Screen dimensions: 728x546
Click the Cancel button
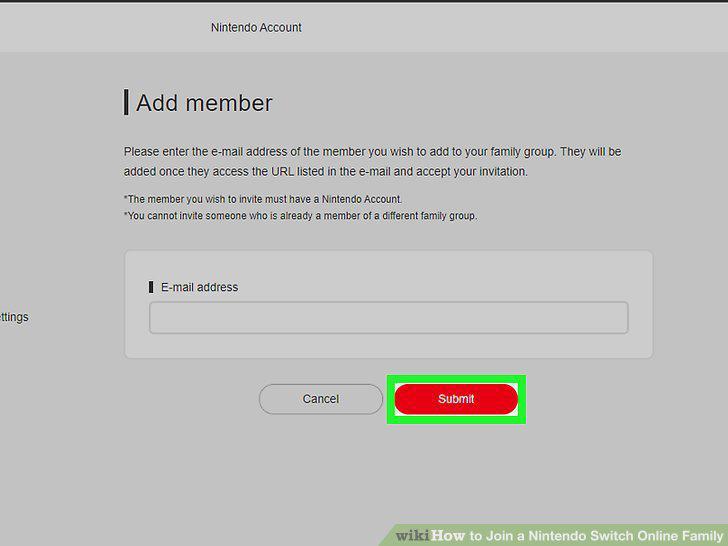tap(320, 399)
